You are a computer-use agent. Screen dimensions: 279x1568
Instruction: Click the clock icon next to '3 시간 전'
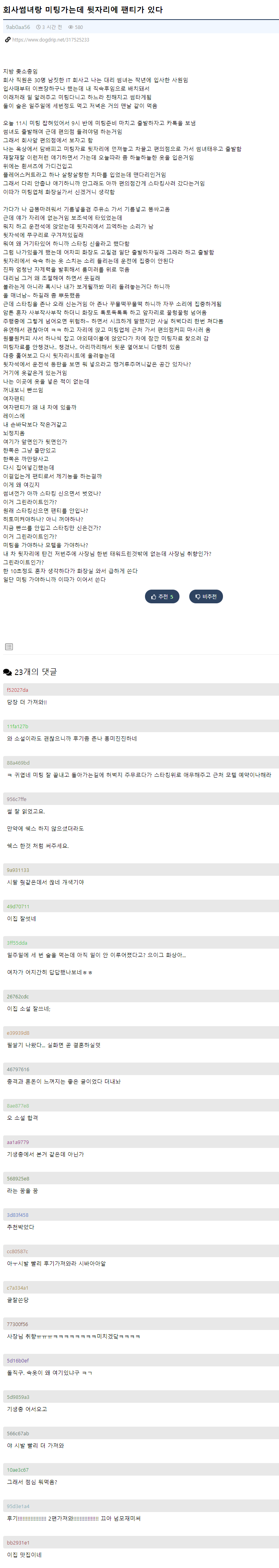click(x=38, y=27)
